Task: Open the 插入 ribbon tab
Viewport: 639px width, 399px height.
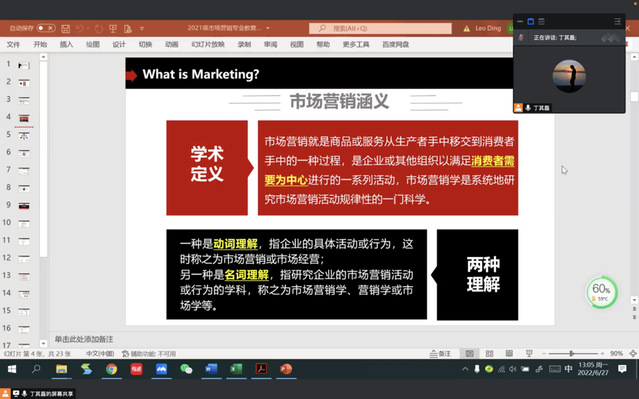Action: [66, 44]
